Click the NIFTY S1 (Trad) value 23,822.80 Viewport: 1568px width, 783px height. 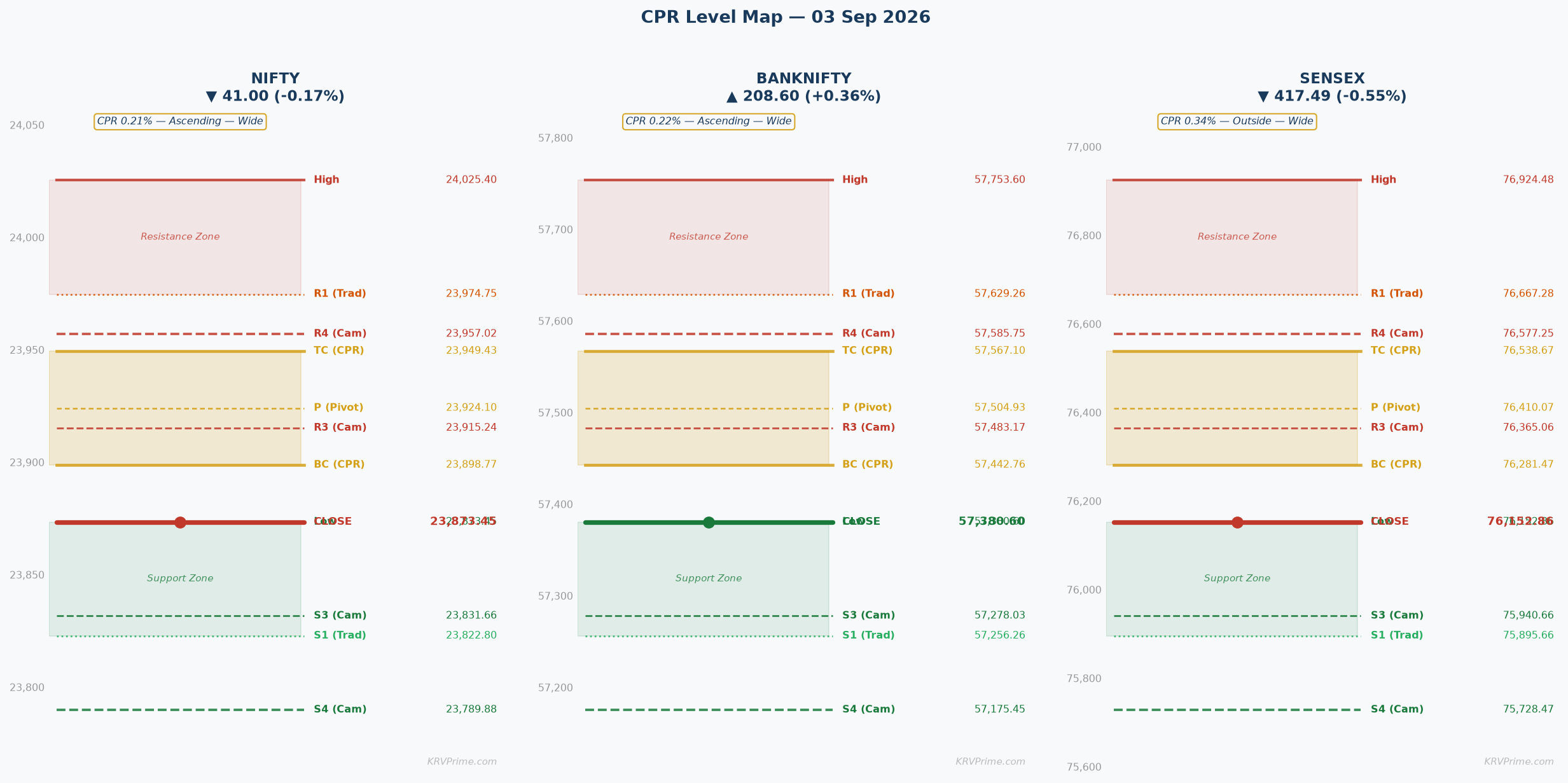(471, 635)
